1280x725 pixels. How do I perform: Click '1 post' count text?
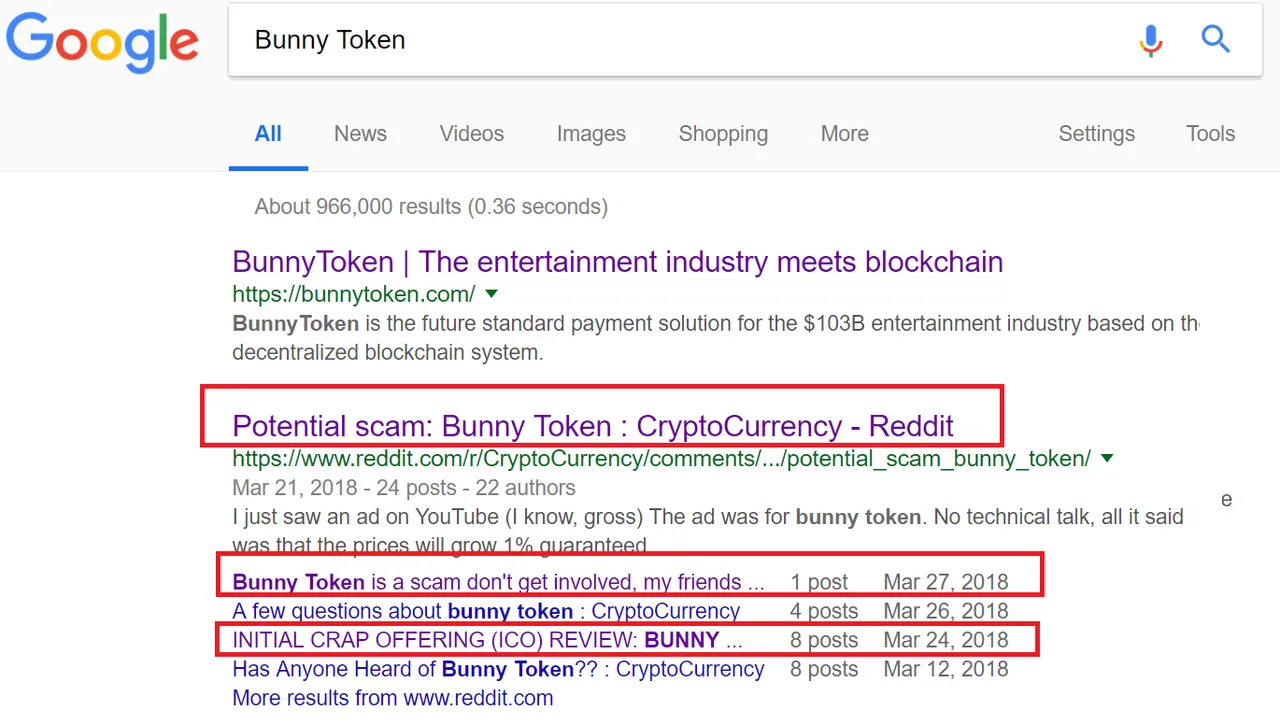(819, 582)
